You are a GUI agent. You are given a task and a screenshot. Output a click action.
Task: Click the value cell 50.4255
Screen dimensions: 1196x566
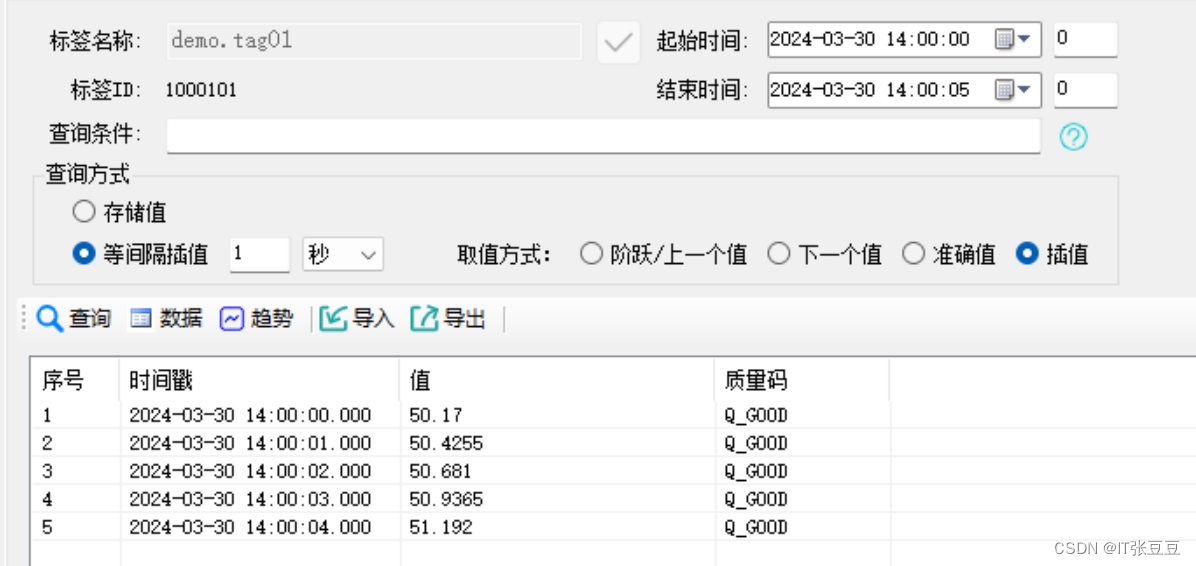pyautogui.click(x=446, y=443)
